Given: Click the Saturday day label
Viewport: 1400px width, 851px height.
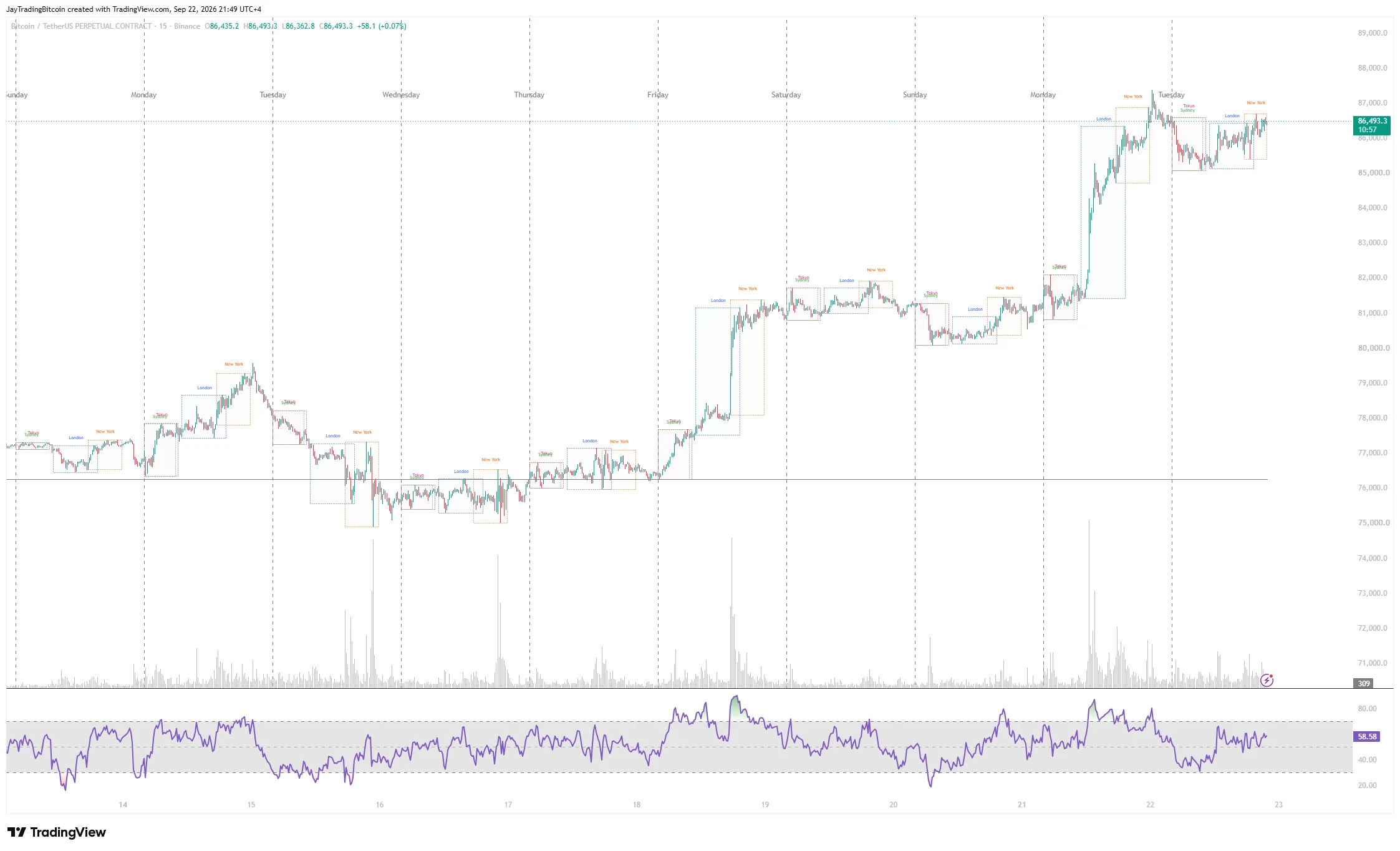Looking at the screenshot, I should click(786, 95).
